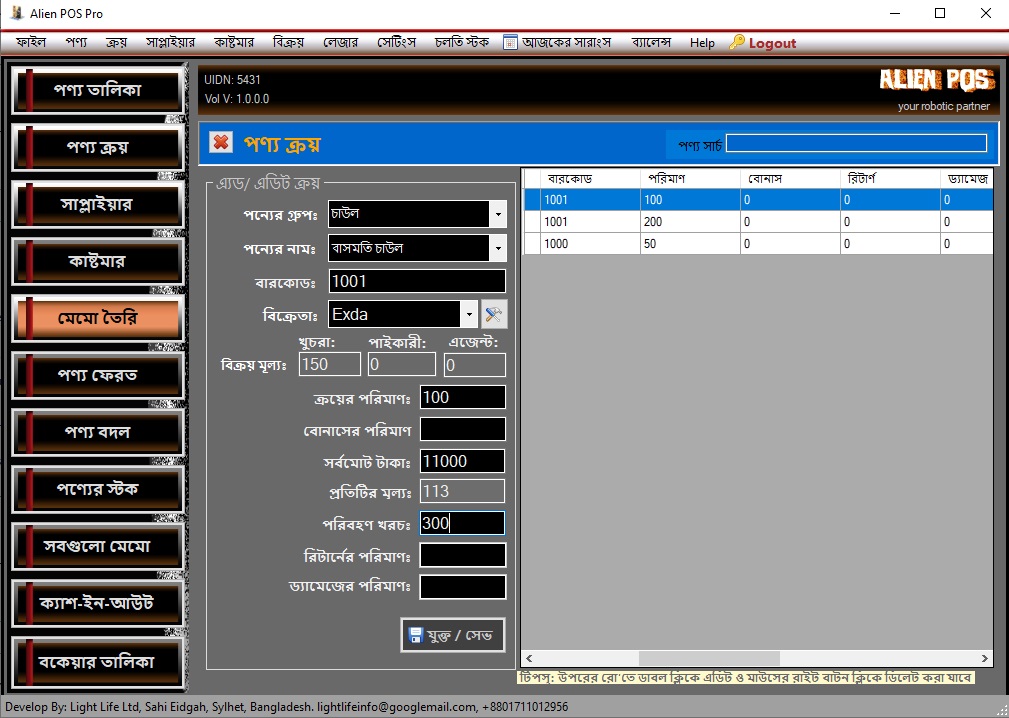
Task: Click the পণ্য তালিকা sidebar button
Action: pos(97,90)
